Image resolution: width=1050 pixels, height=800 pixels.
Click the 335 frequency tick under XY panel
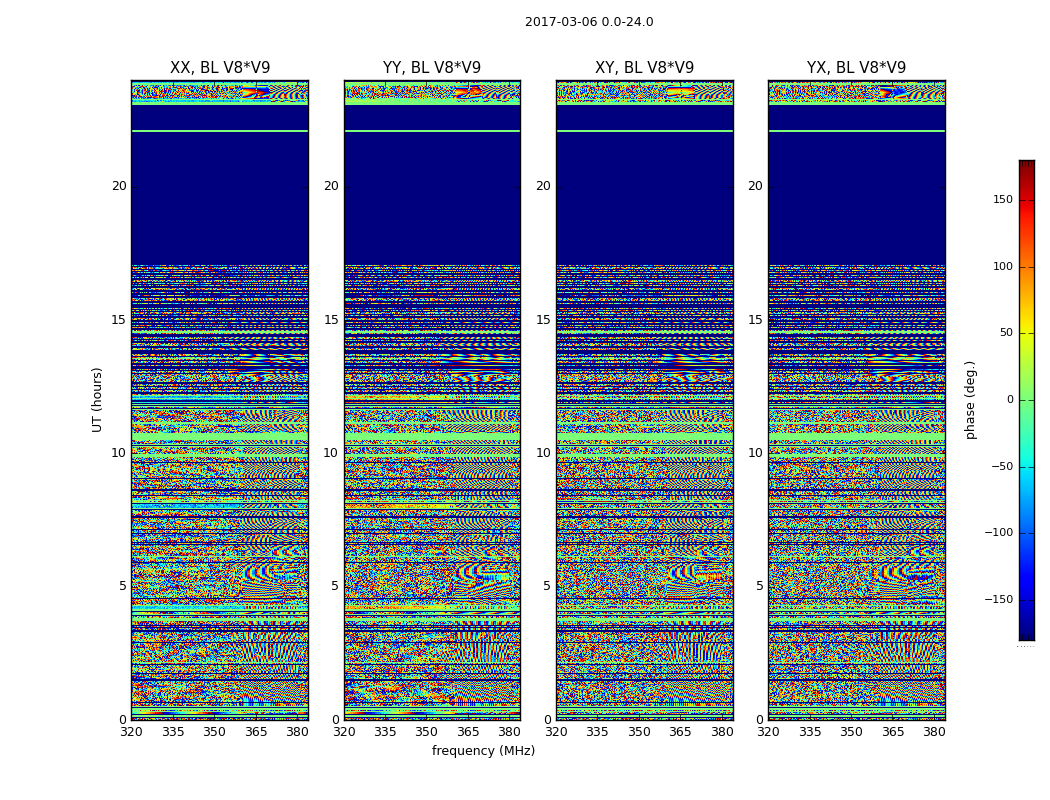tap(597, 732)
